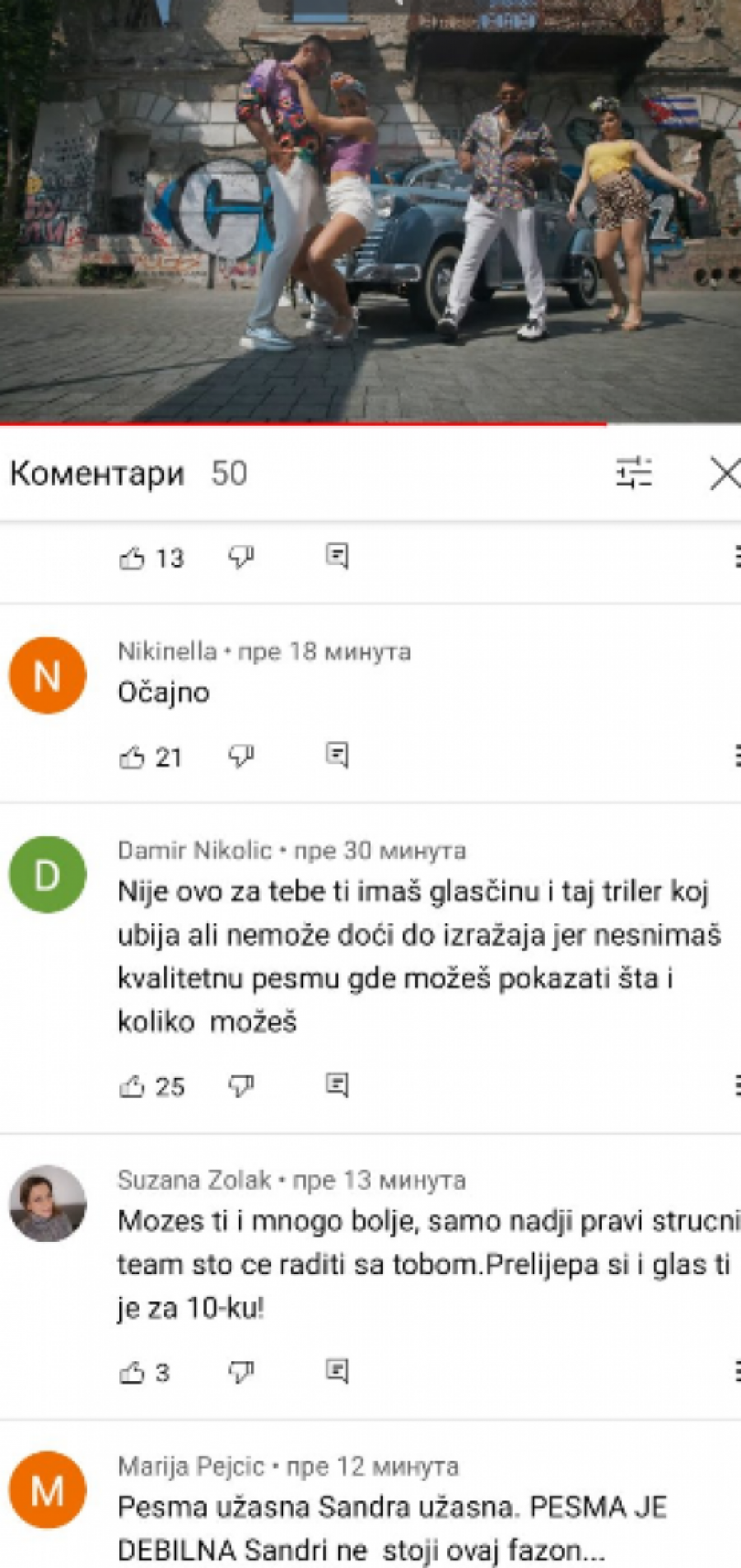Open the comment sort options icon
The width and height of the screenshot is (741, 1568).
pos(634,473)
